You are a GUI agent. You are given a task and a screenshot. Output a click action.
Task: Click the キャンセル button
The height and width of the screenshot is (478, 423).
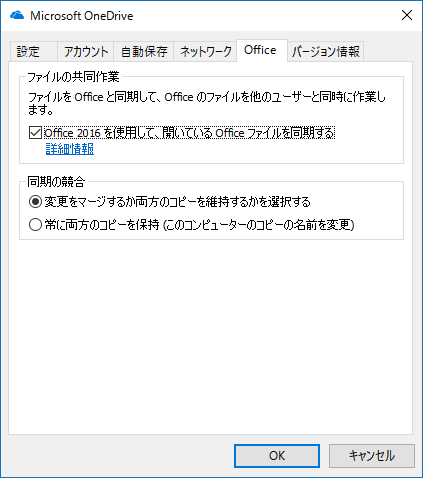click(372, 456)
